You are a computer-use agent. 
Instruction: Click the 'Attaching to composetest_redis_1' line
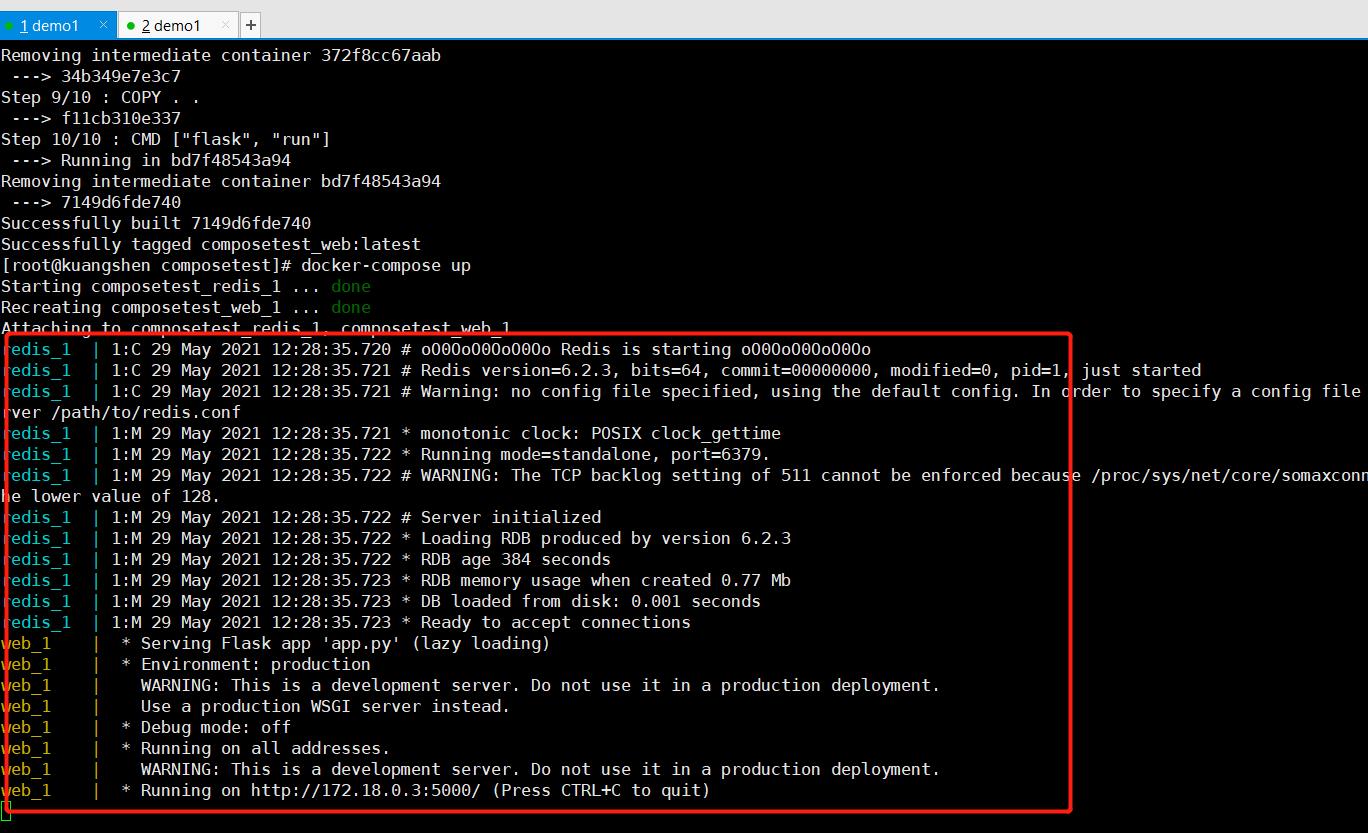(x=256, y=328)
